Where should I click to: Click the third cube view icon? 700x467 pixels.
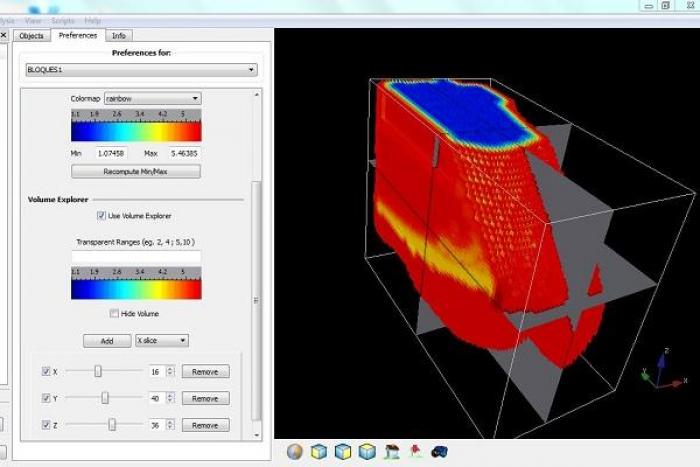coord(367,452)
